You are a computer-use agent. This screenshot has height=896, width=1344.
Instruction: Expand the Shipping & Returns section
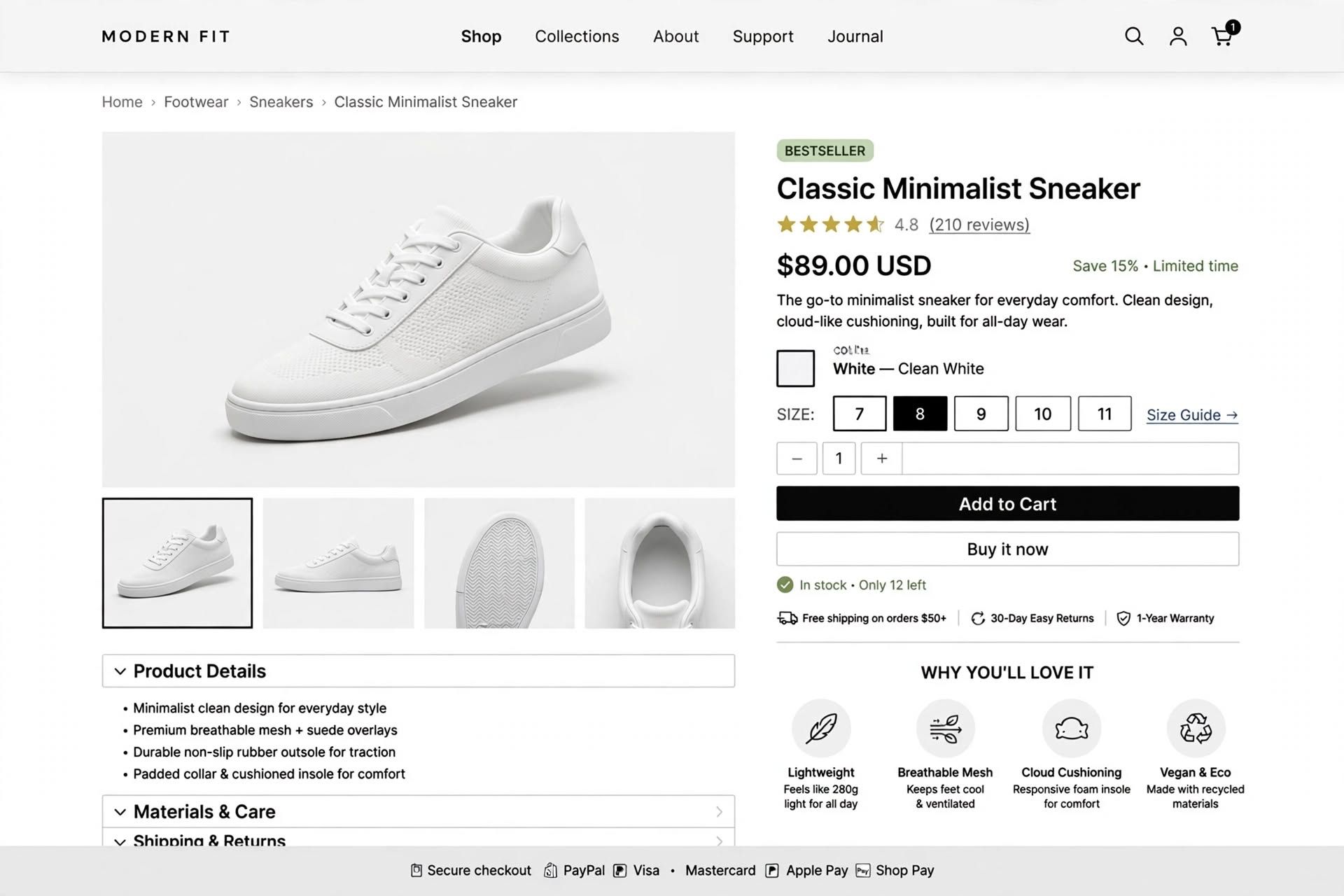(x=419, y=838)
